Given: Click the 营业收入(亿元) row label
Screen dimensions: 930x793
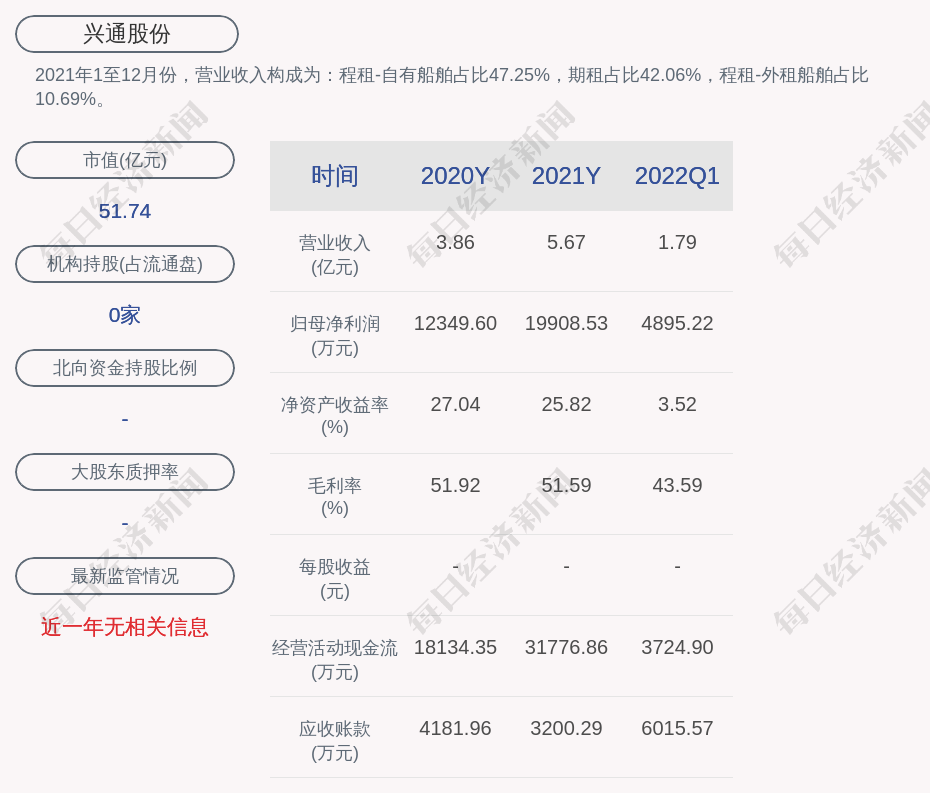Looking at the screenshot, I should [335, 254].
